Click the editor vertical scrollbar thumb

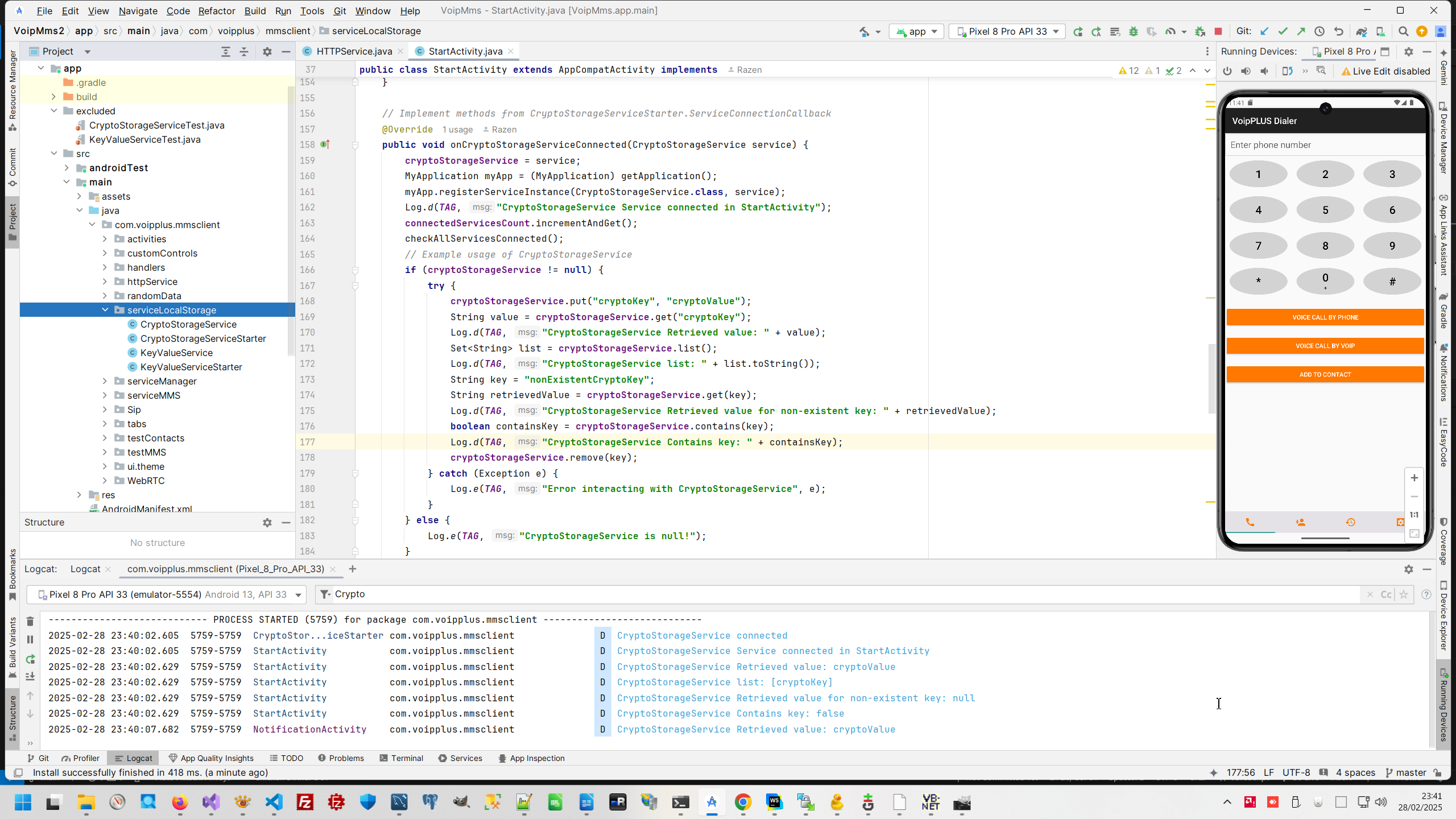click(x=1211, y=378)
